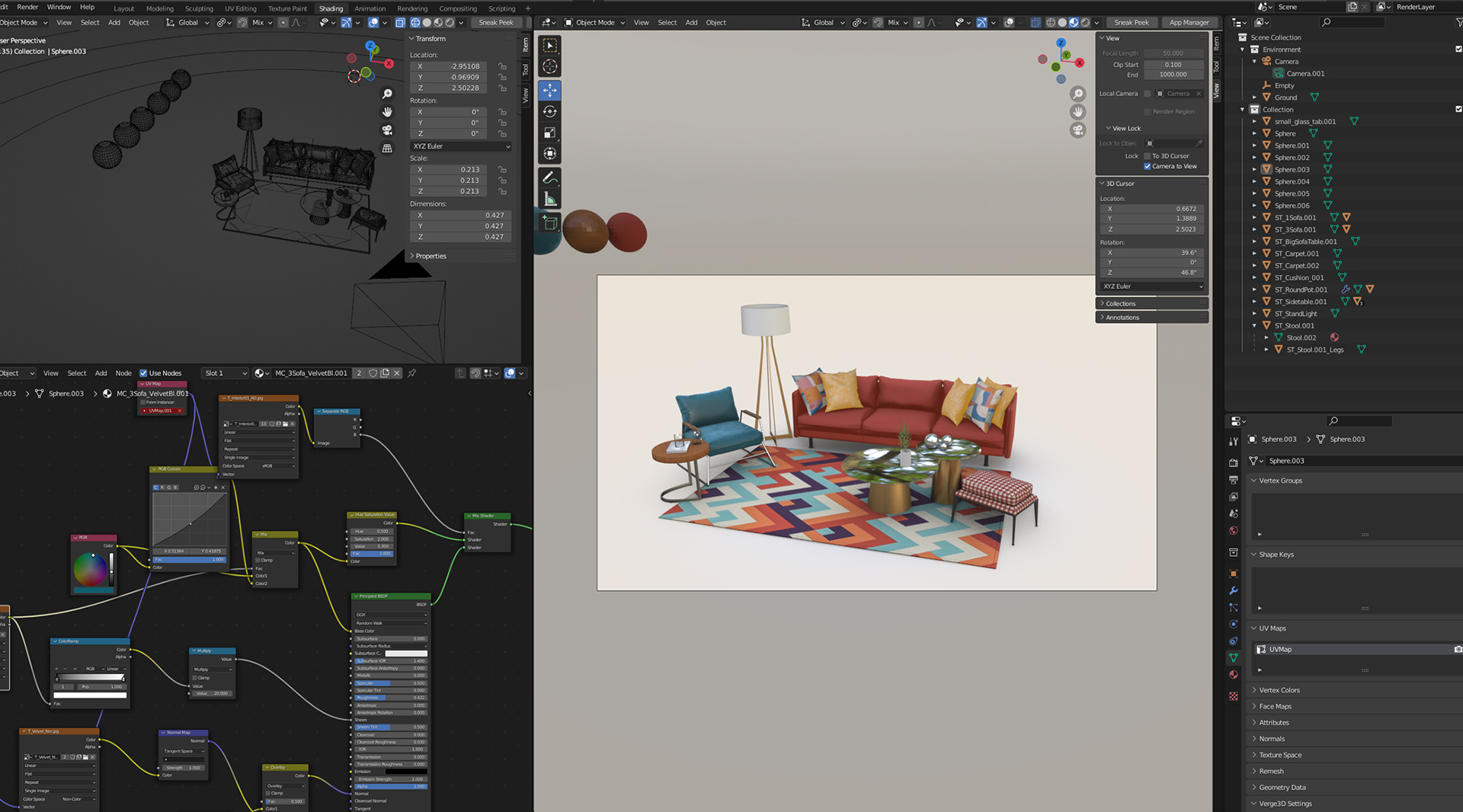The height and width of the screenshot is (812, 1463).
Task: Activate the Rotate tool in main viewport
Action: pyautogui.click(x=549, y=111)
